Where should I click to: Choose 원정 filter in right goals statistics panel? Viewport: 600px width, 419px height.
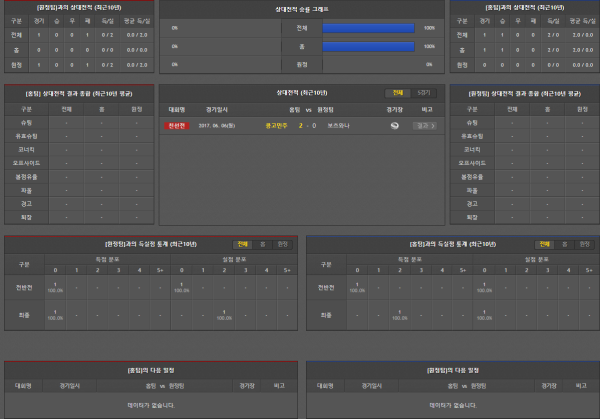tap(584, 243)
